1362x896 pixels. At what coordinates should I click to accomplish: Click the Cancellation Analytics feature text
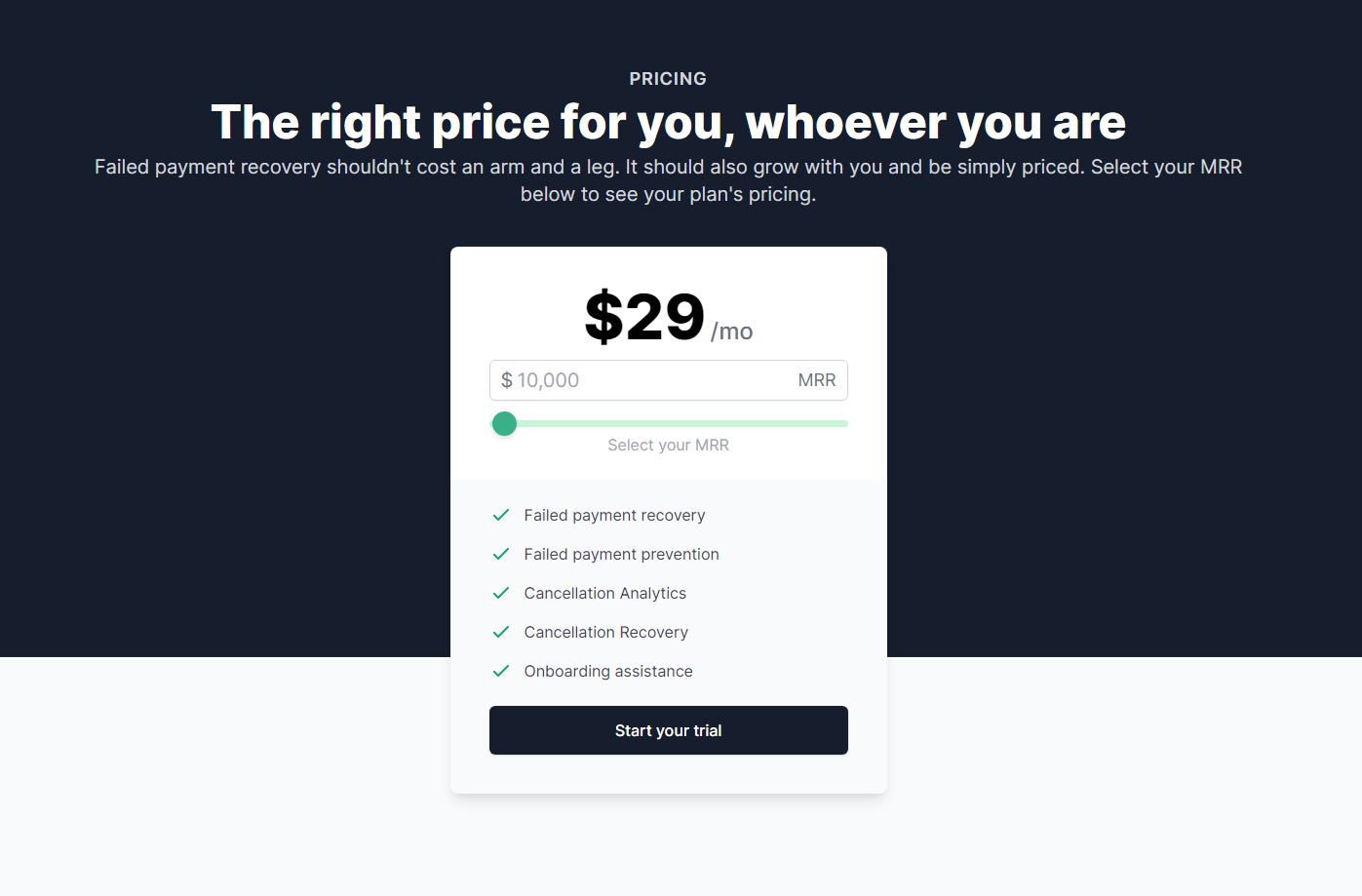(x=604, y=593)
